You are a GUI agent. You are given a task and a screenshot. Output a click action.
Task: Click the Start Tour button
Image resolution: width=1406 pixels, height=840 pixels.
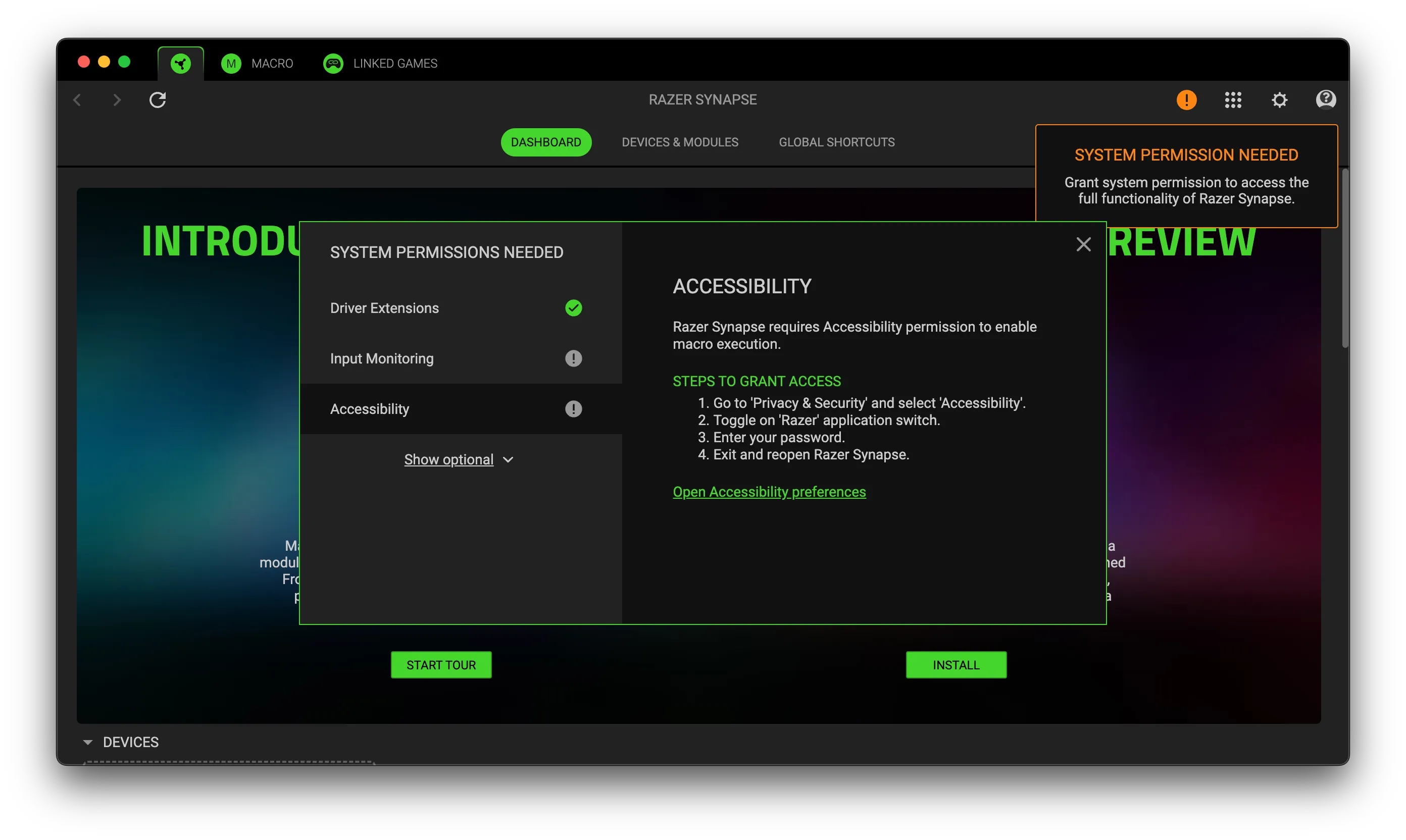point(440,664)
